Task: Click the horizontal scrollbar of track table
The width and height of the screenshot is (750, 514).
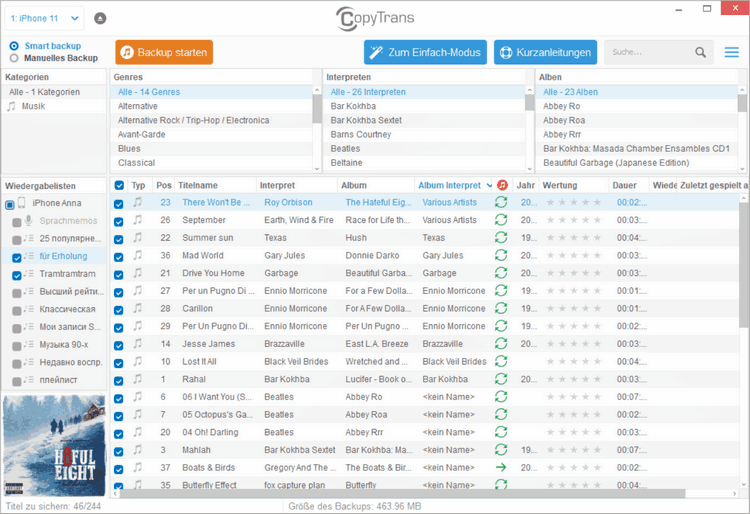Action: [402, 493]
